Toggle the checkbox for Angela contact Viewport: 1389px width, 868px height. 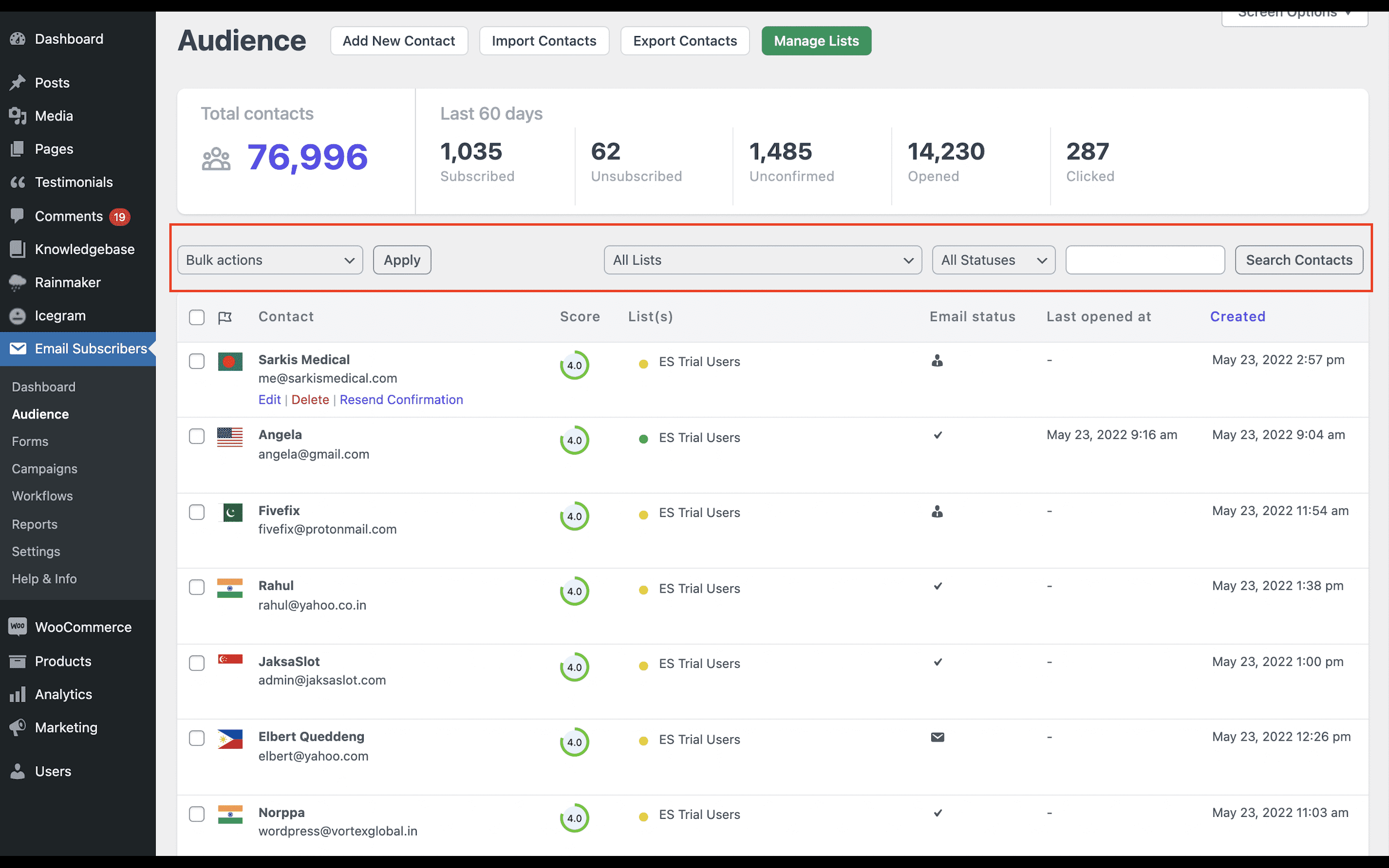[196, 436]
